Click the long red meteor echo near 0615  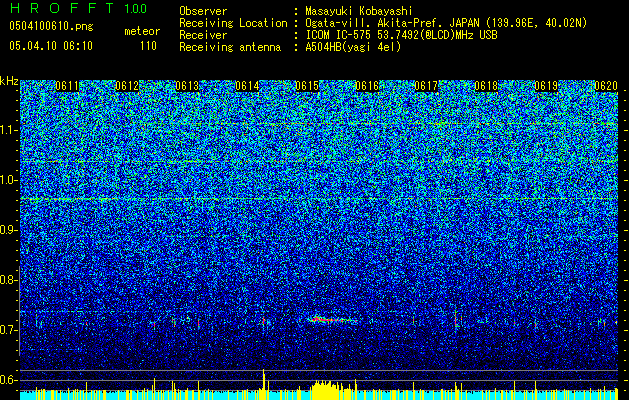[x=333, y=320]
